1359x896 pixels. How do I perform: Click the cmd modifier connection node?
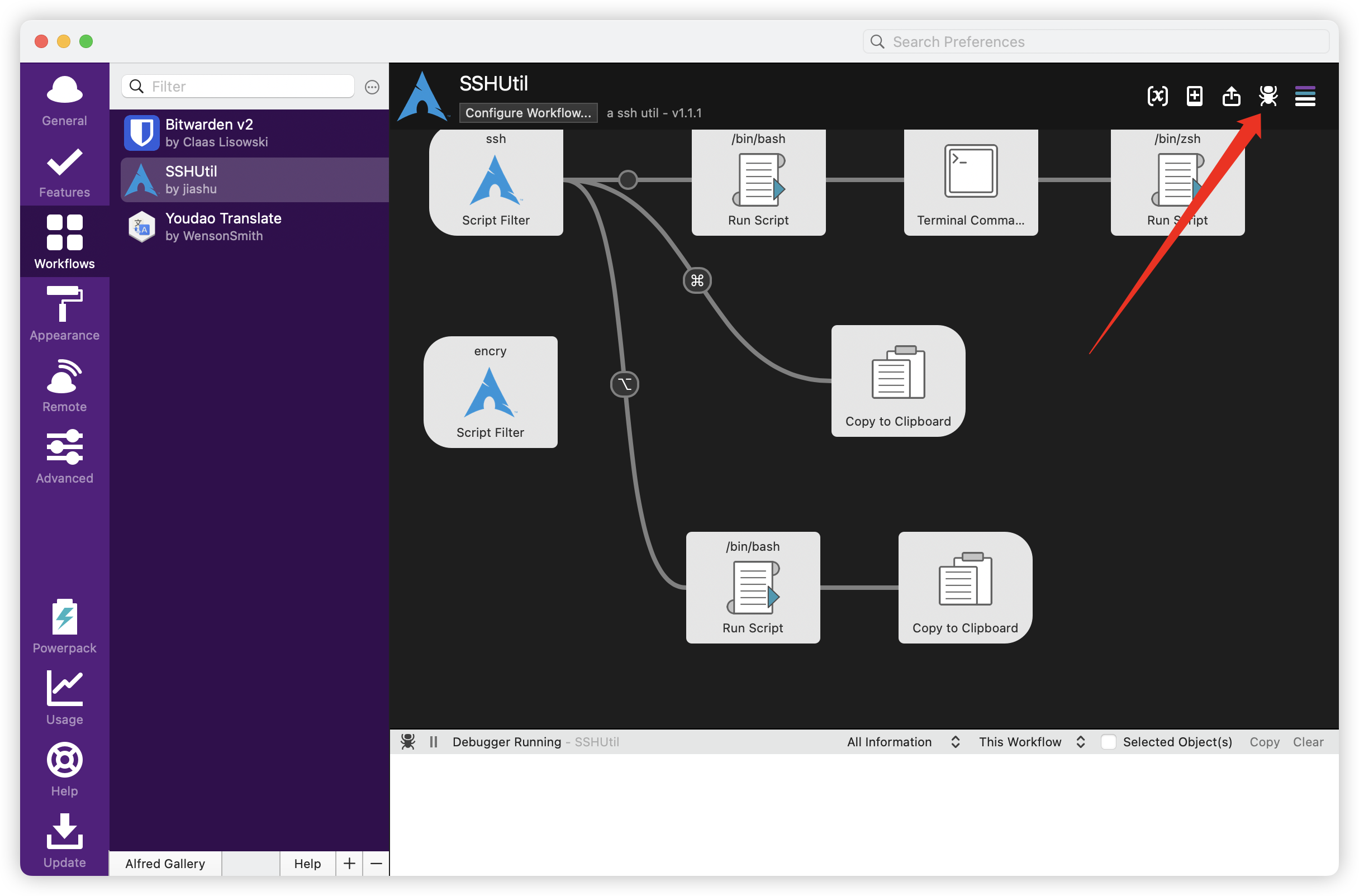point(697,280)
